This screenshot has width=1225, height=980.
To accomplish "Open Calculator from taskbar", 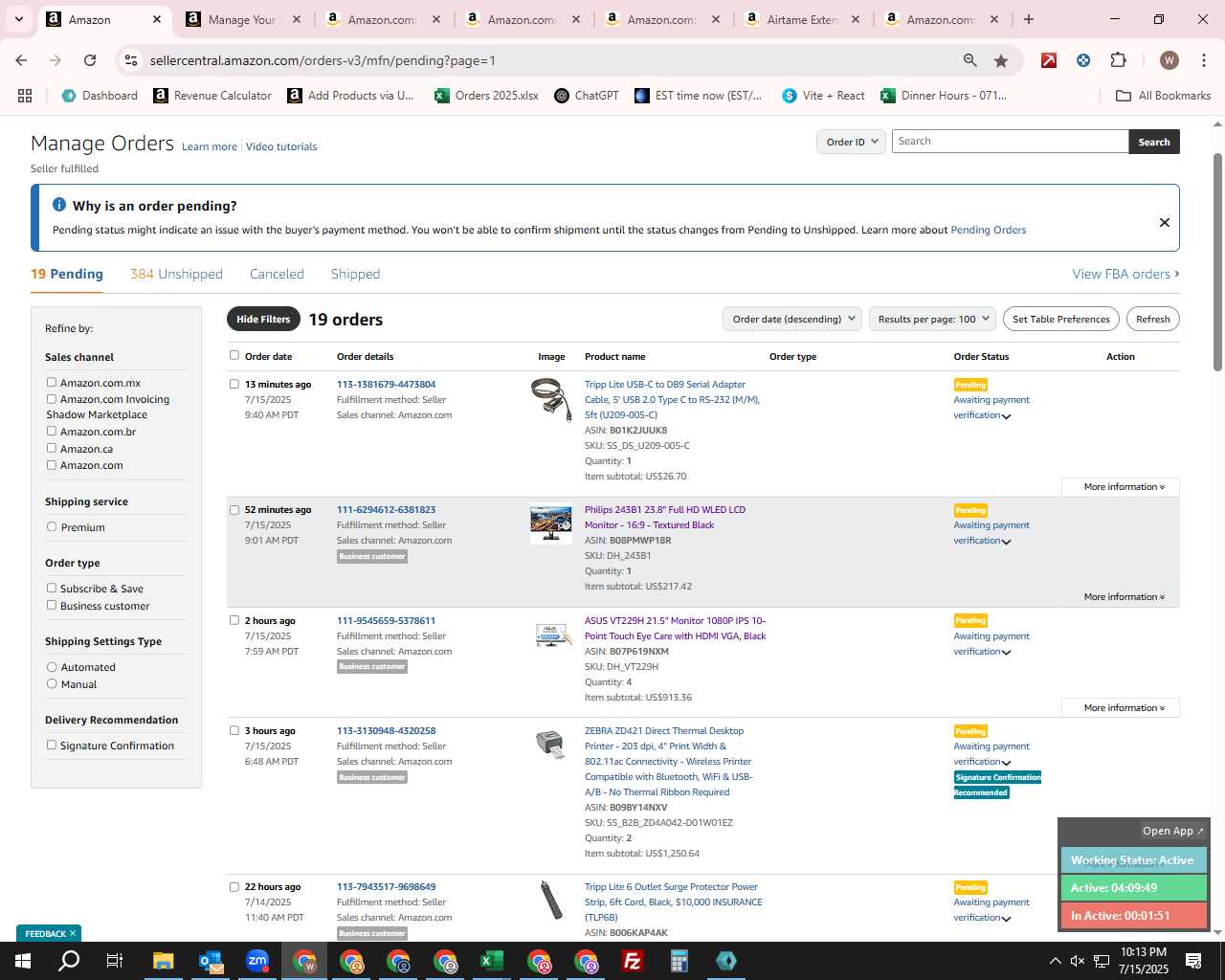I will [x=679, y=961].
